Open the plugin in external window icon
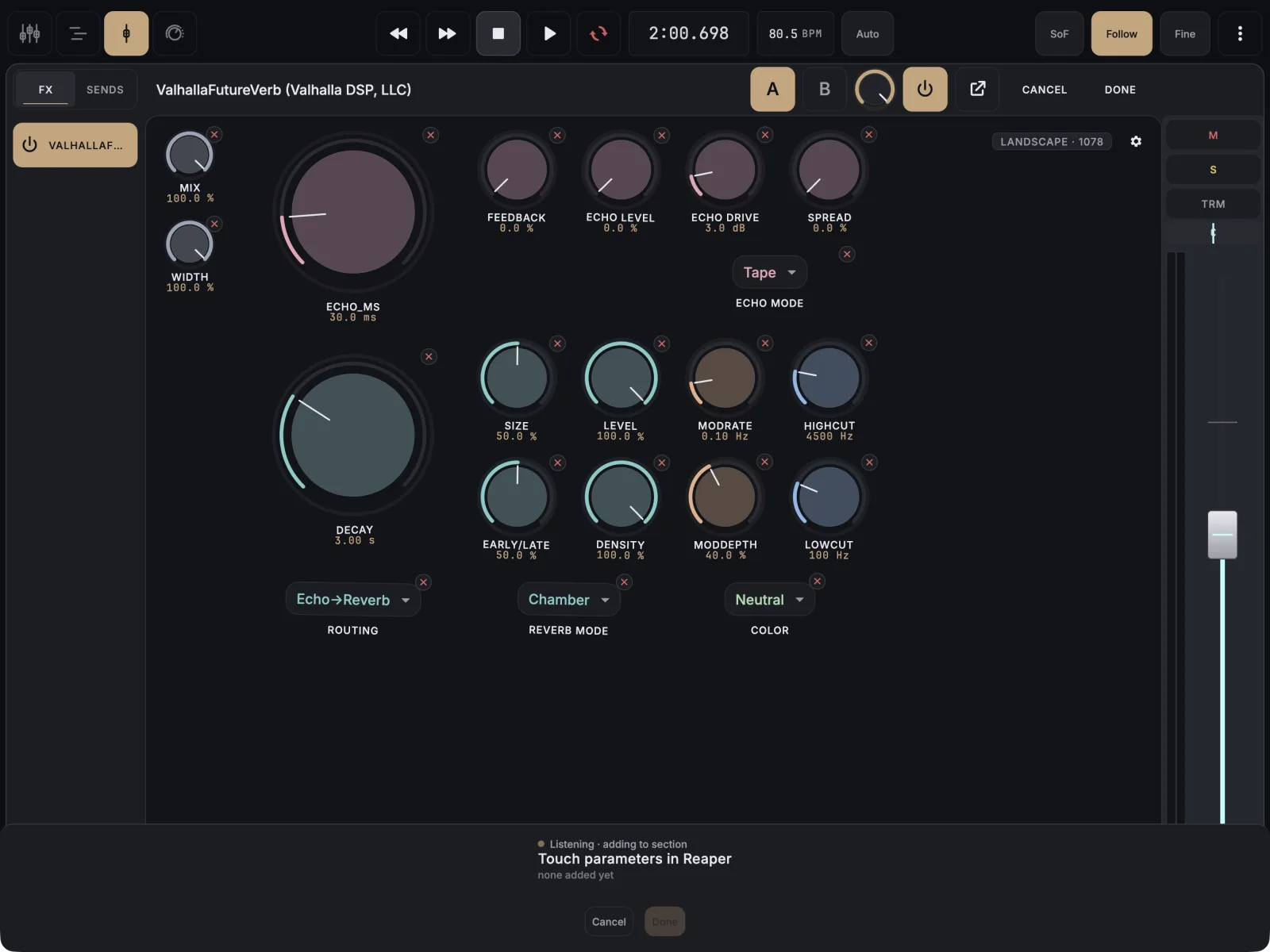The image size is (1270, 952). pyautogui.click(x=978, y=89)
